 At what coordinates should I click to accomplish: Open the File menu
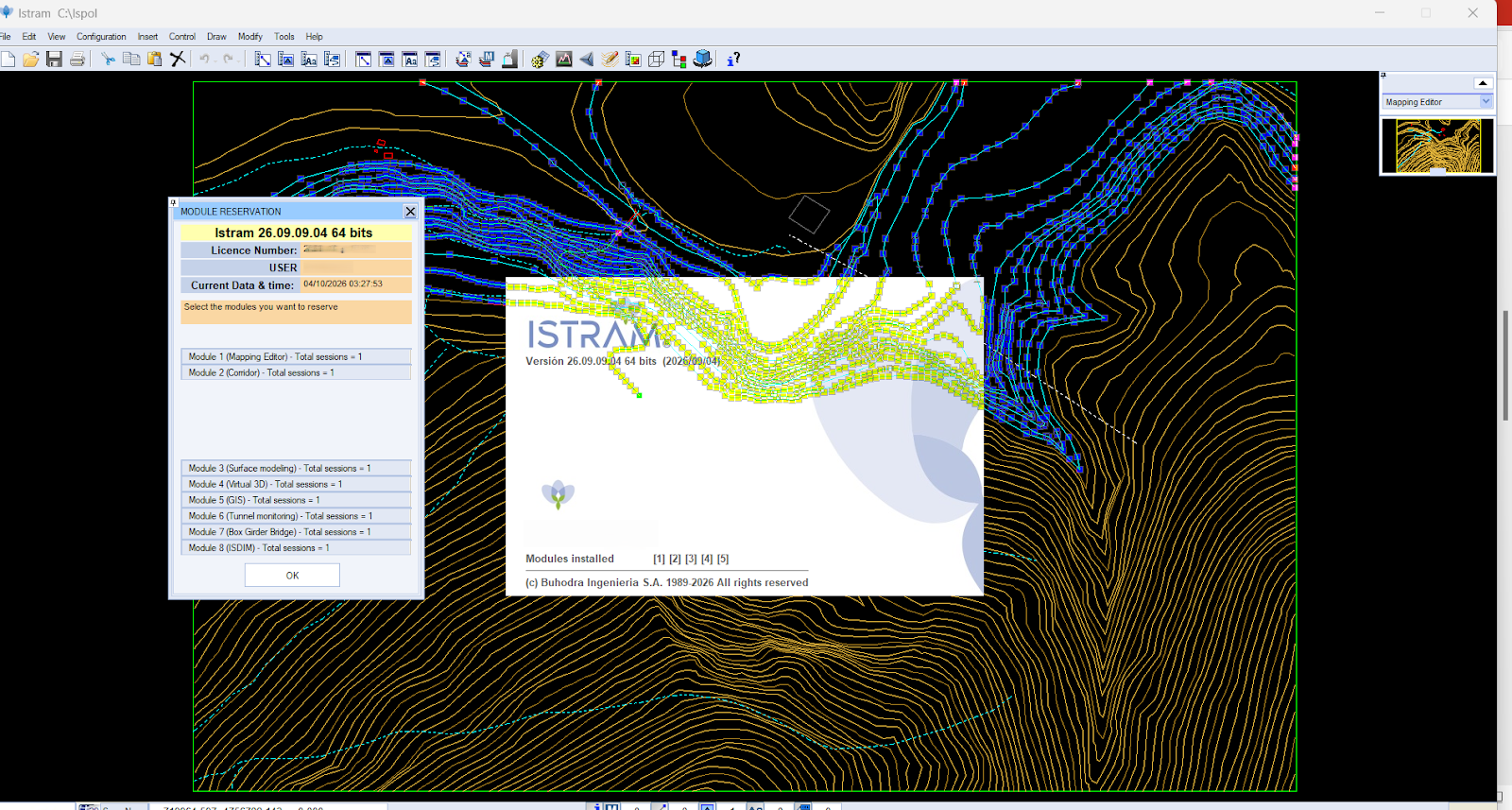(6, 37)
